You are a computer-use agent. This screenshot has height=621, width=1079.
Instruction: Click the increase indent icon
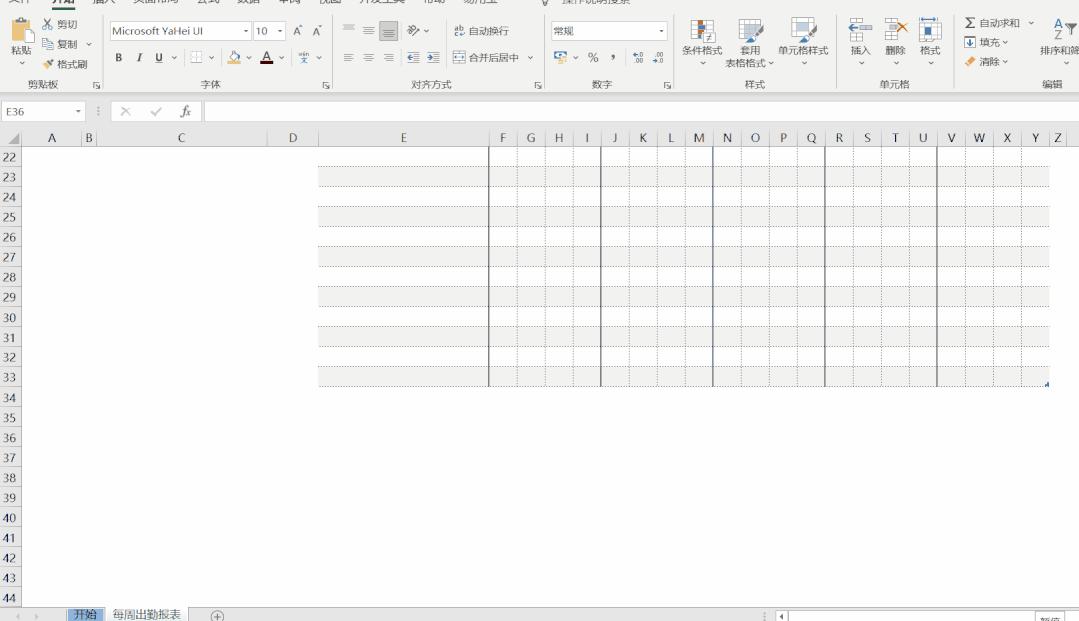coord(433,58)
